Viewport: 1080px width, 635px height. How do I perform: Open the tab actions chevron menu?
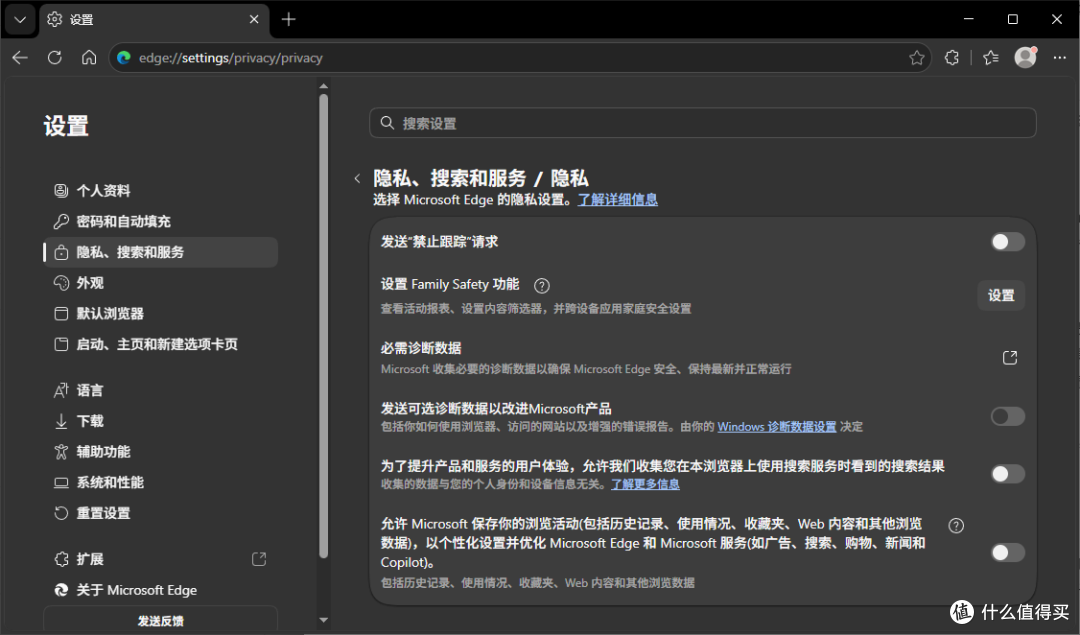[x=20, y=19]
